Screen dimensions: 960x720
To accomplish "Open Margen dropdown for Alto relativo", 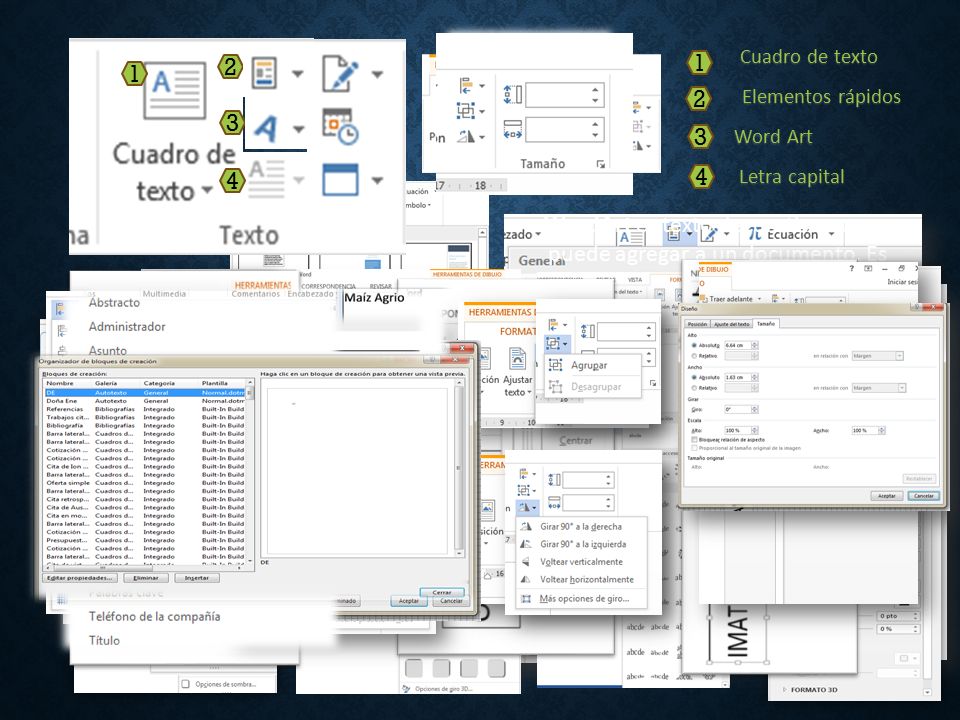I will tap(899, 356).
